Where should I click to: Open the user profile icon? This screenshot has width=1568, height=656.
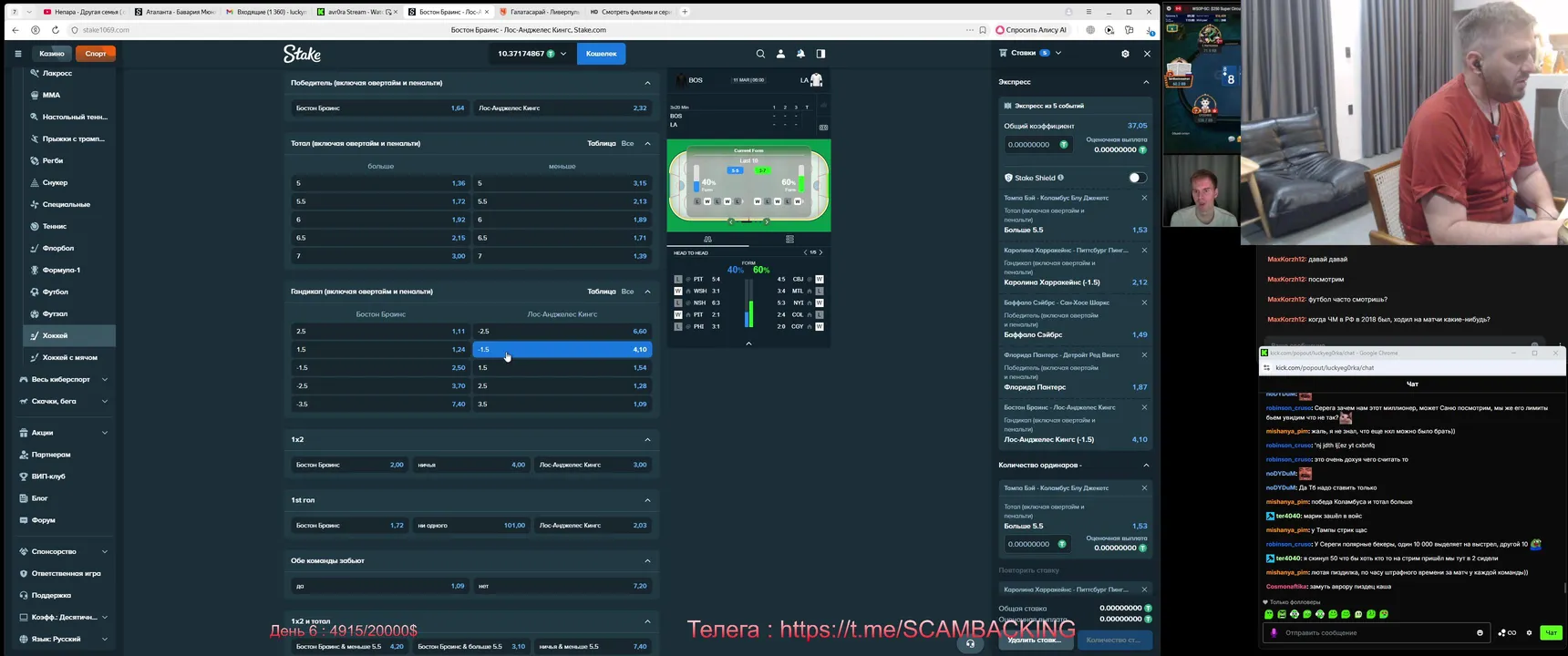(x=780, y=54)
